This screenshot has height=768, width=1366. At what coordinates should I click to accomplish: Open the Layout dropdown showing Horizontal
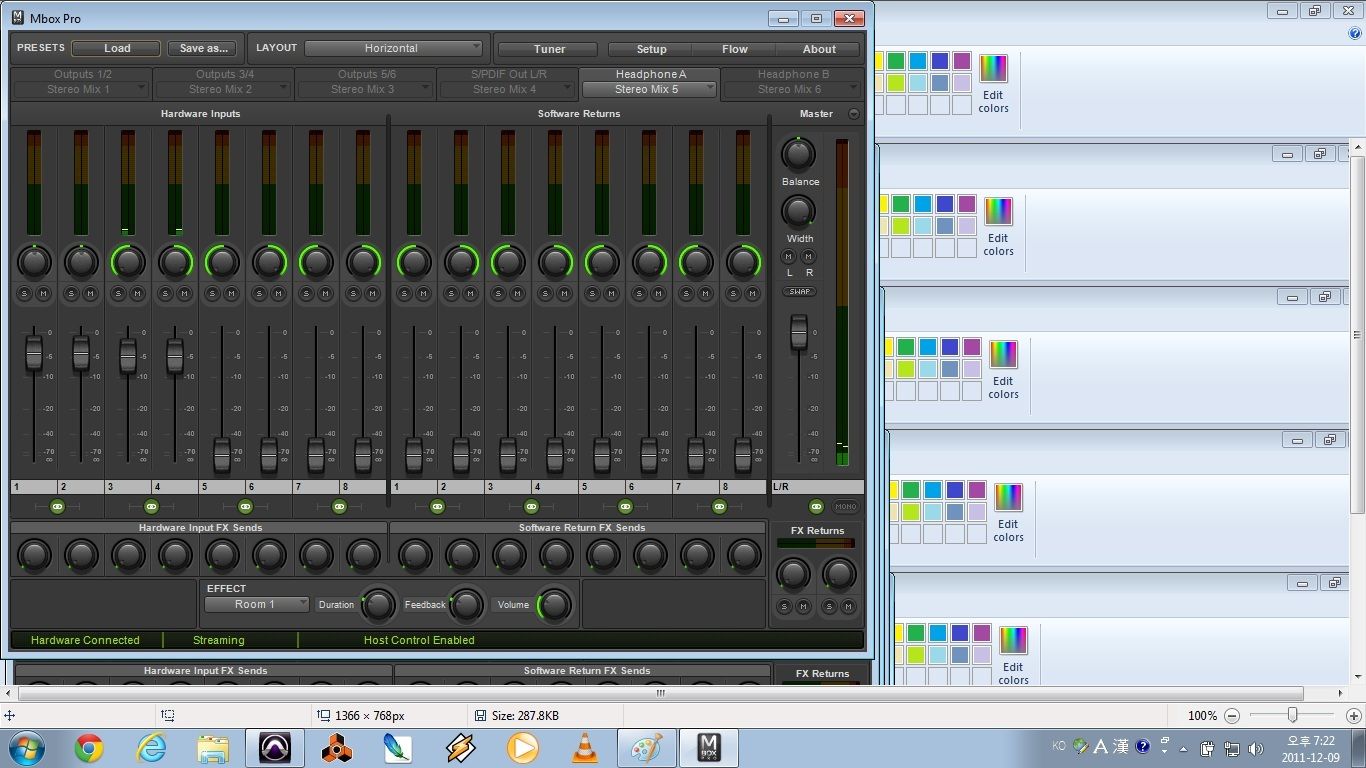tap(393, 48)
